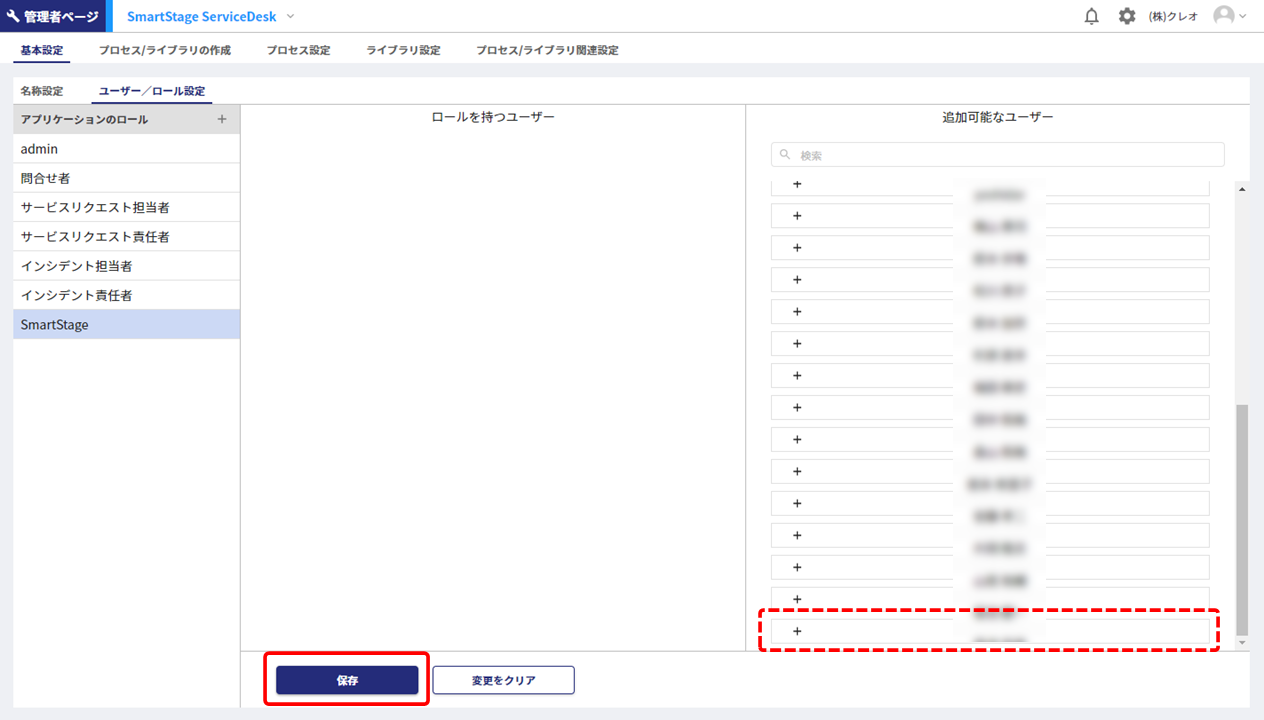
Task: Select the ライブラリ設定 tab
Action: pos(403,50)
